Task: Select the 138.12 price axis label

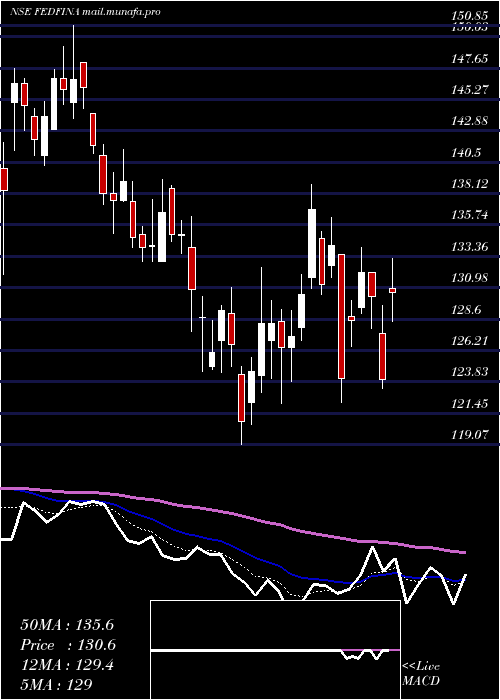Action: [x=469, y=183]
